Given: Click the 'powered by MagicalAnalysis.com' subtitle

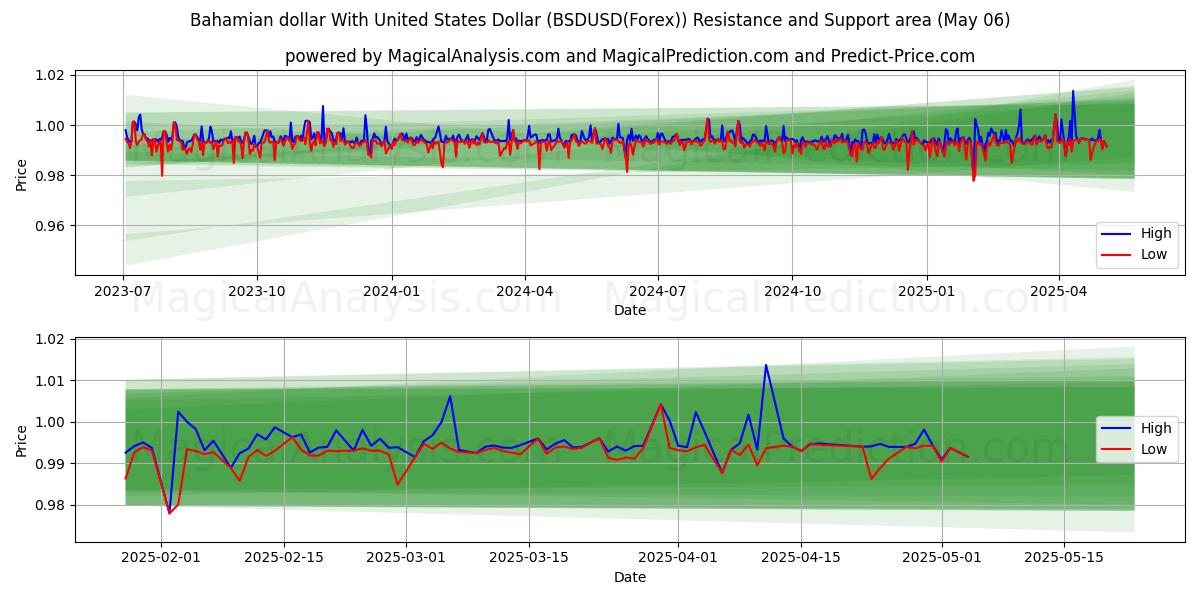Looking at the screenshot, I should tap(630, 56).
